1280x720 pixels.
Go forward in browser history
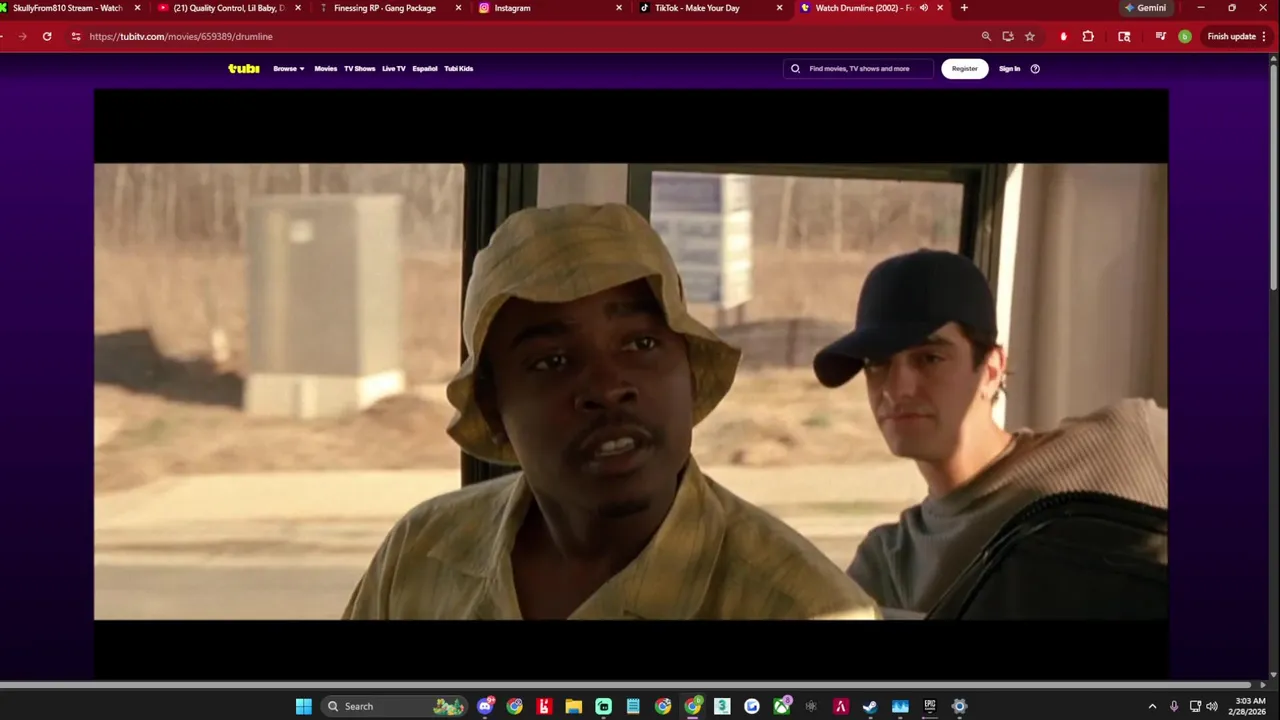pos(22,36)
